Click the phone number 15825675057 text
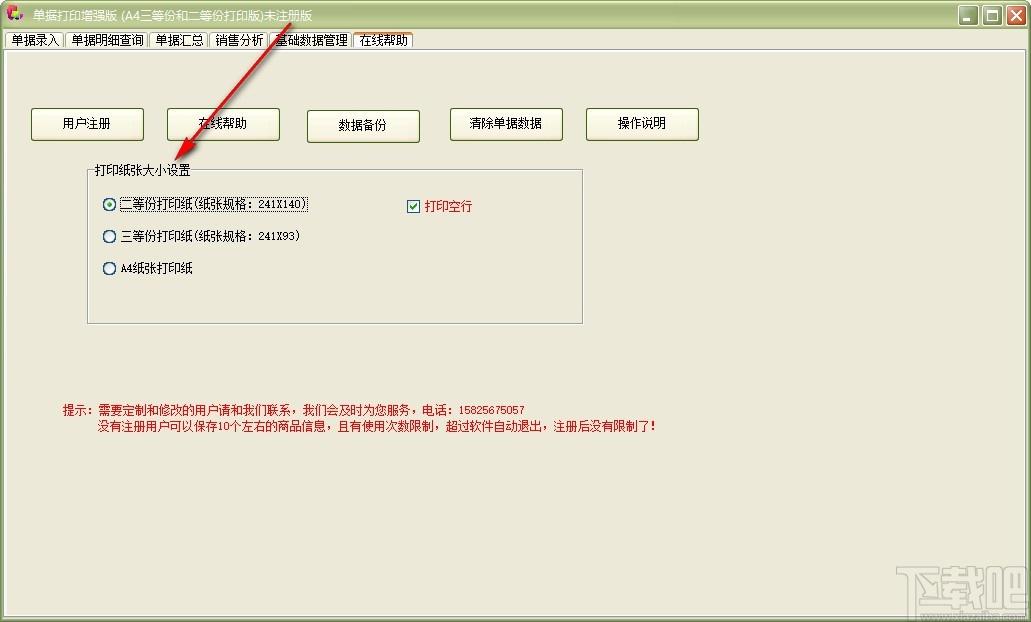The width and height of the screenshot is (1031, 622). click(x=491, y=410)
